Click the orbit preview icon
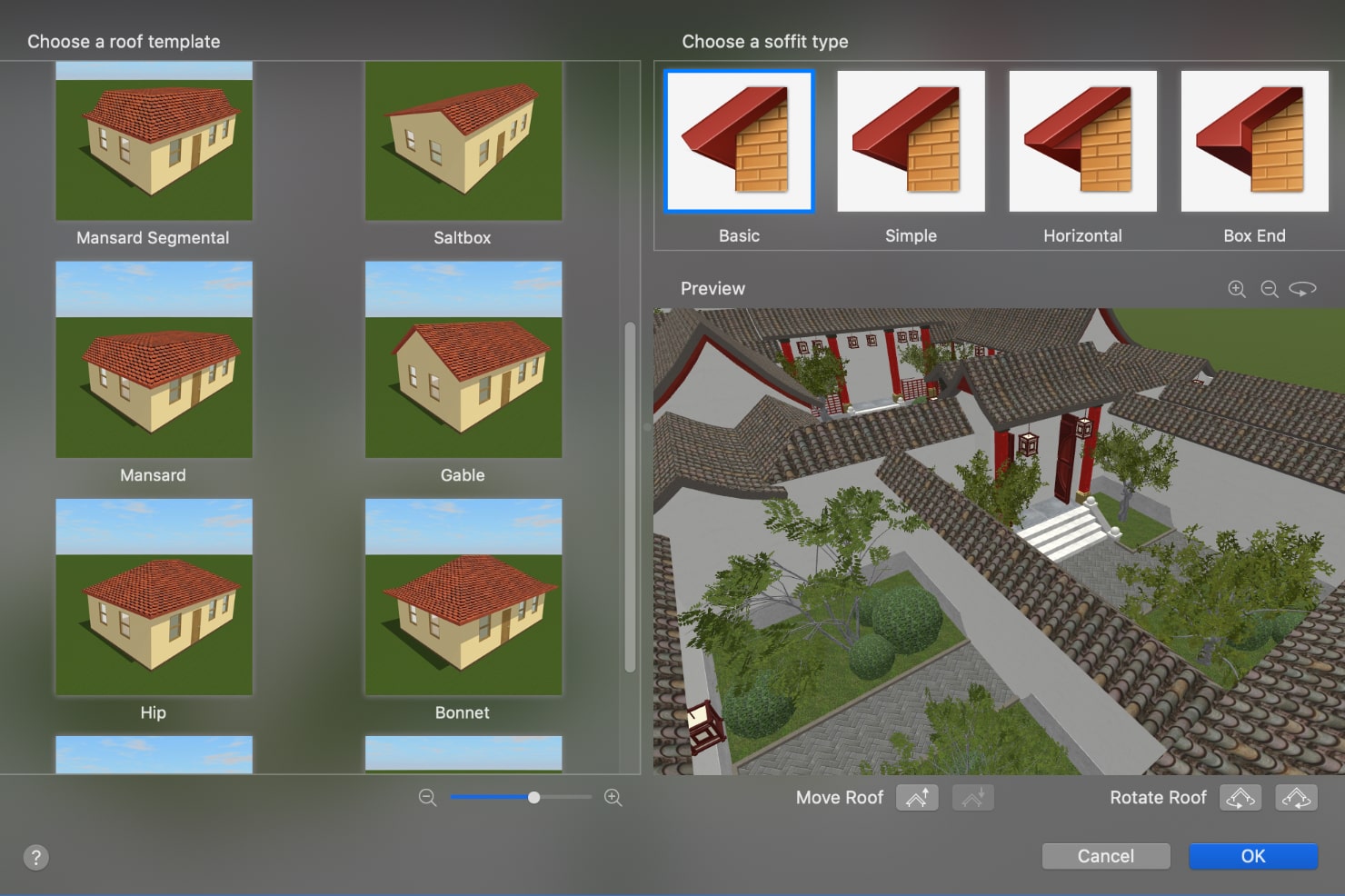Viewport: 1345px width, 896px height. 1302,289
